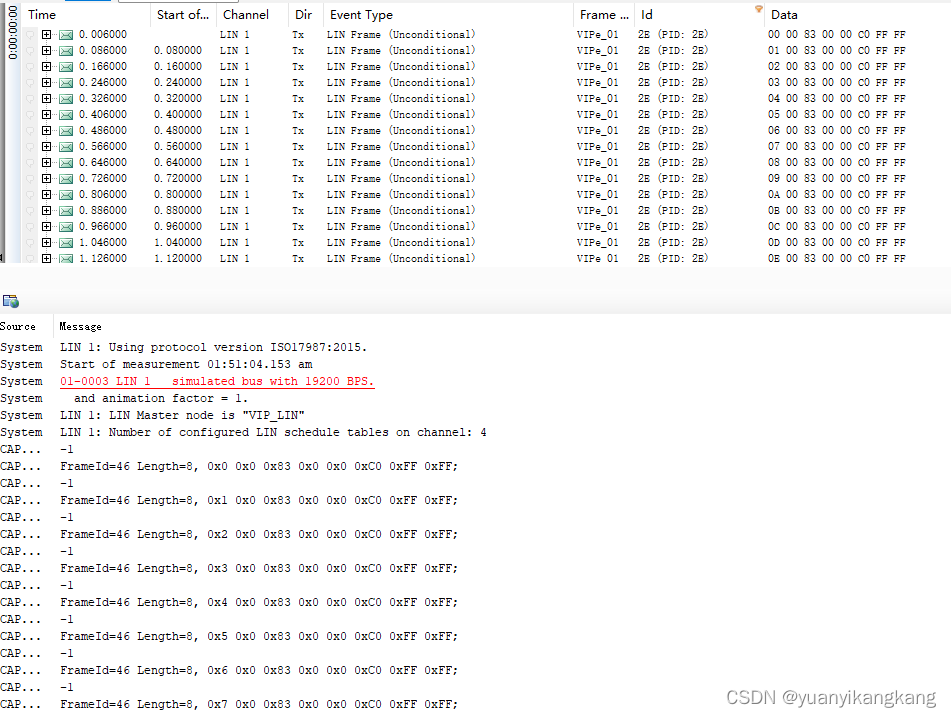Click the filter icon on the Id column header
Image resolution: width=951 pixels, height=717 pixels.
coord(758,8)
